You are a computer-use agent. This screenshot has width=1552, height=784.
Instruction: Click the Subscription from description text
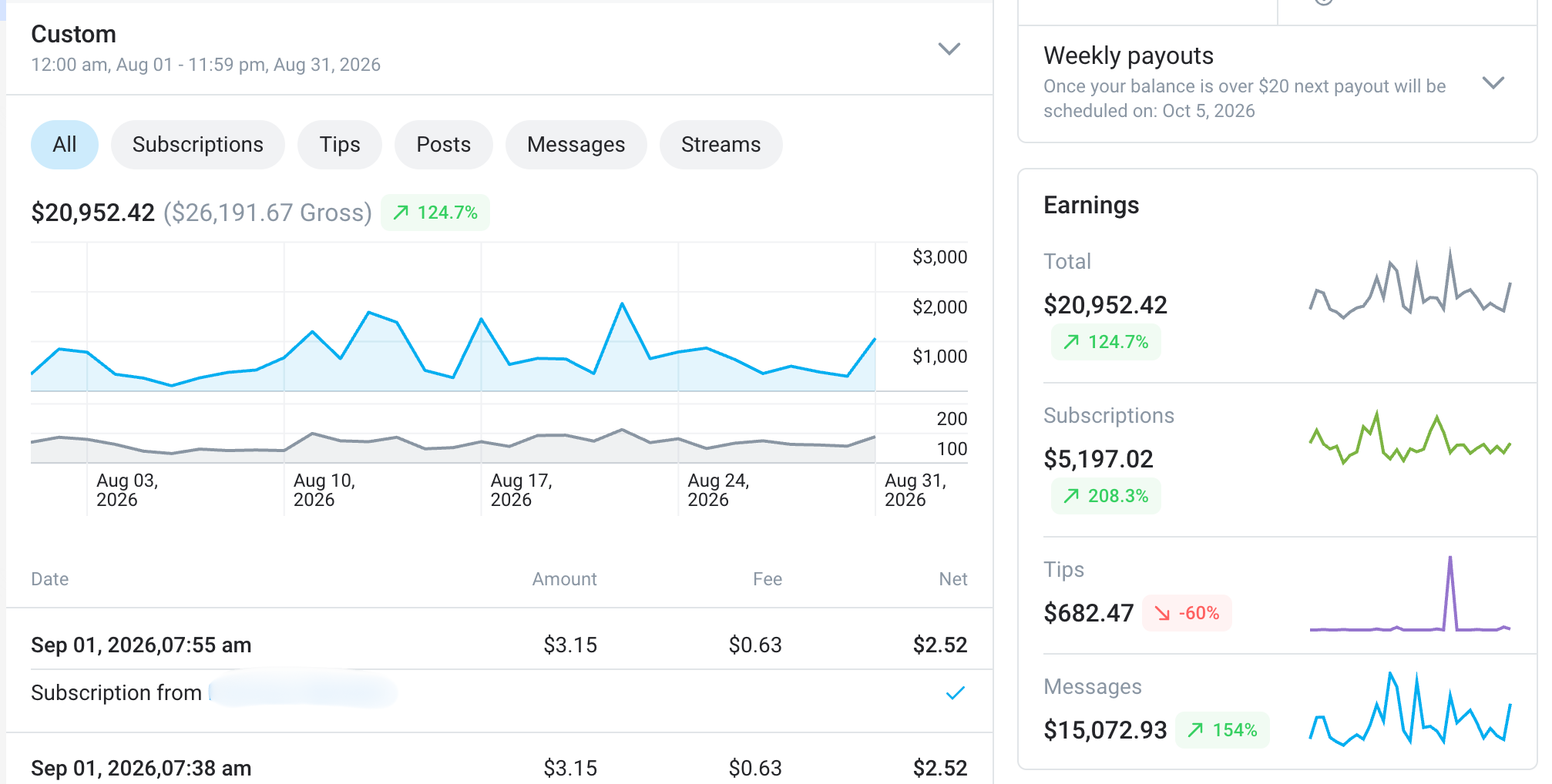point(116,693)
